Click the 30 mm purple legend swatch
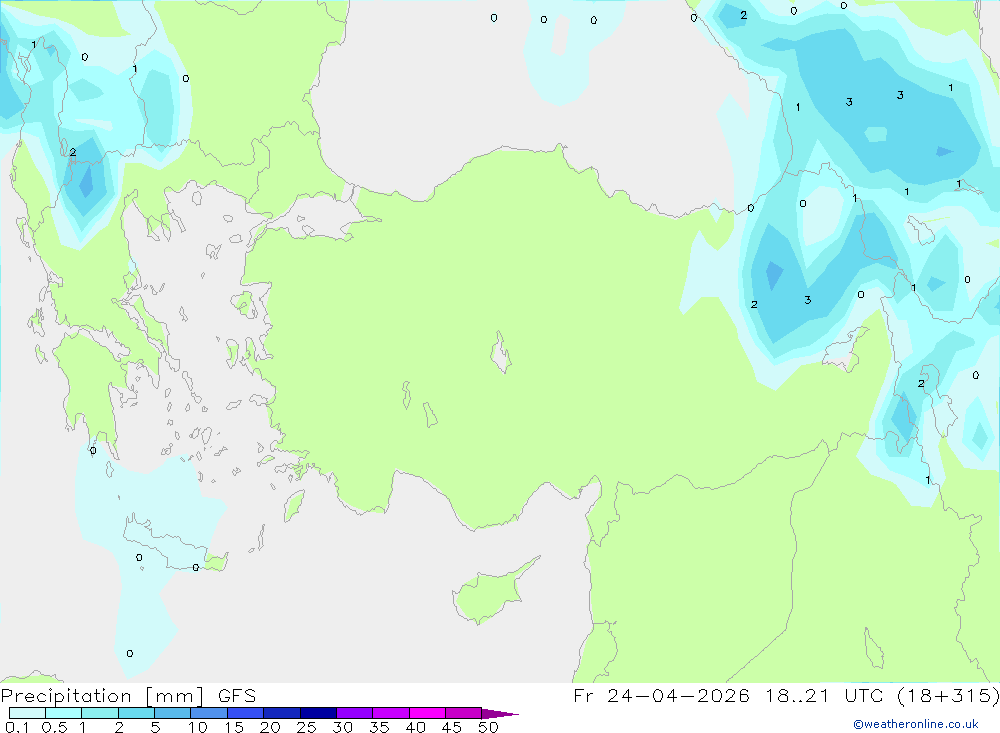Image resolution: width=1000 pixels, height=733 pixels. point(354,713)
